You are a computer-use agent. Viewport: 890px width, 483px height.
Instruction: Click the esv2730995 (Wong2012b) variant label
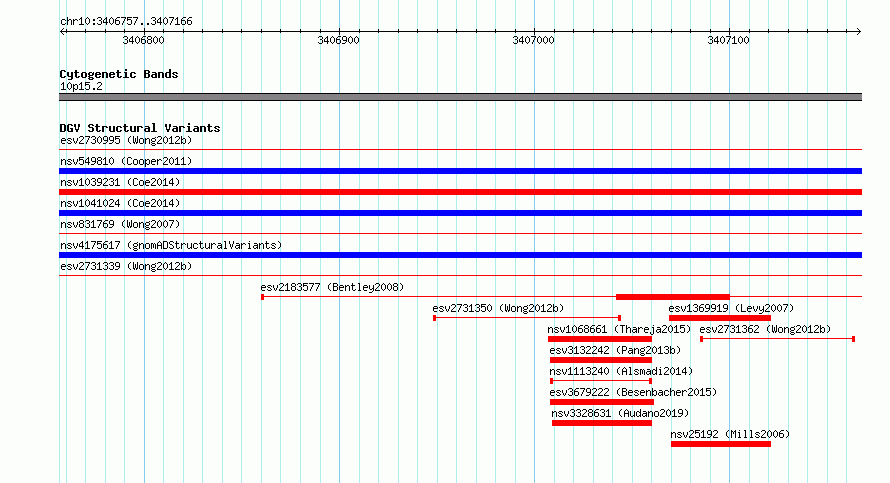tap(126, 140)
